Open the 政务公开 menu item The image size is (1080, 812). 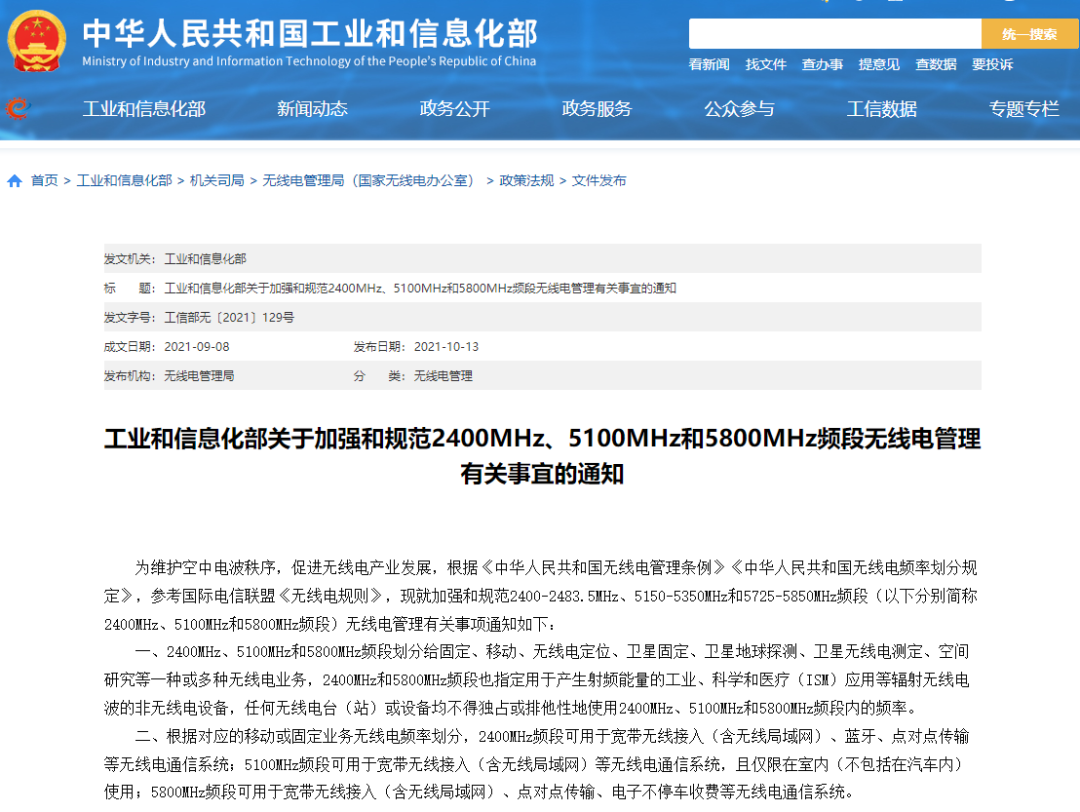coord(455,109)
